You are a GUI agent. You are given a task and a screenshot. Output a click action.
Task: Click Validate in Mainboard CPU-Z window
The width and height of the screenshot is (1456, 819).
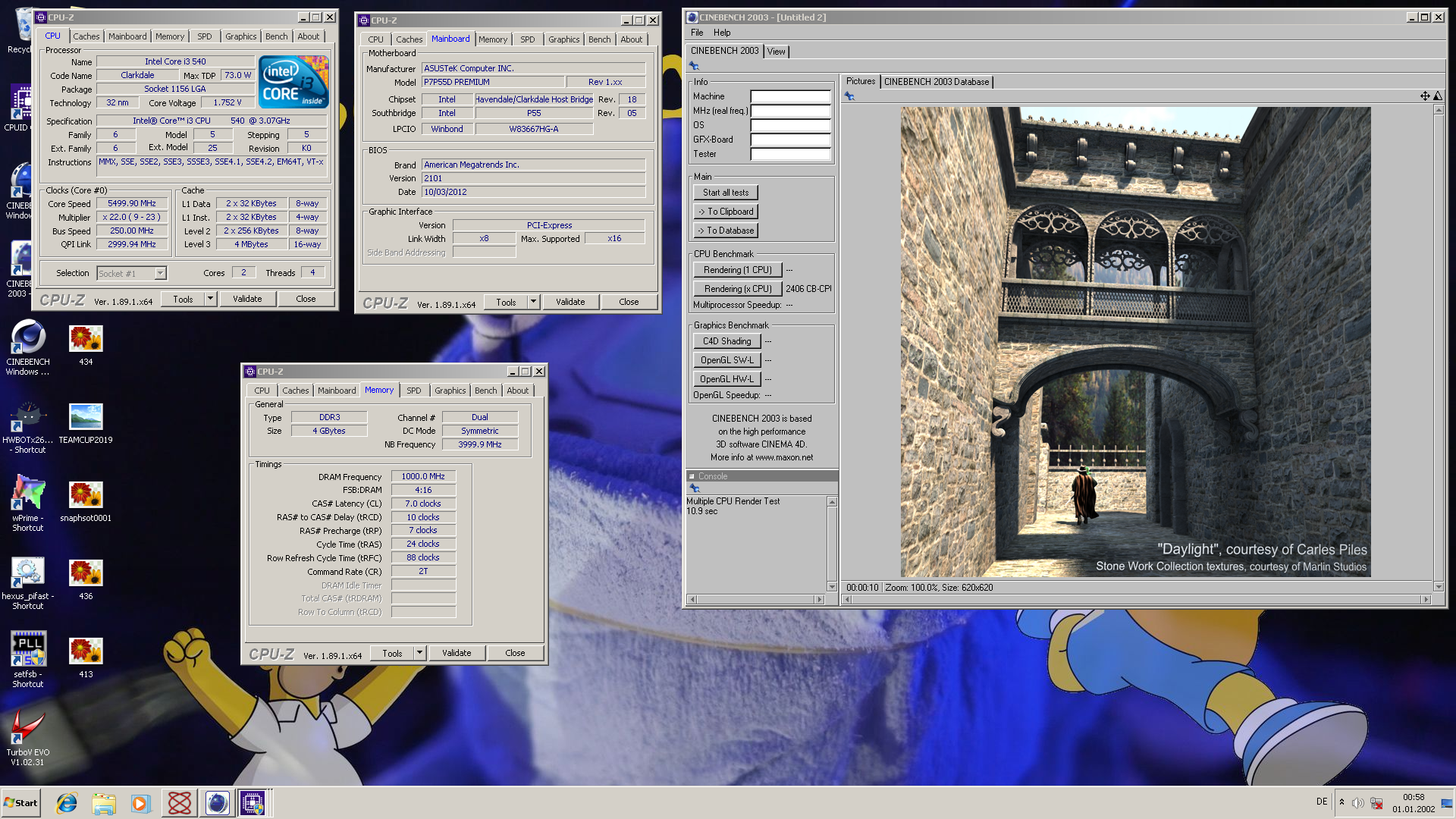click(570, 302)
